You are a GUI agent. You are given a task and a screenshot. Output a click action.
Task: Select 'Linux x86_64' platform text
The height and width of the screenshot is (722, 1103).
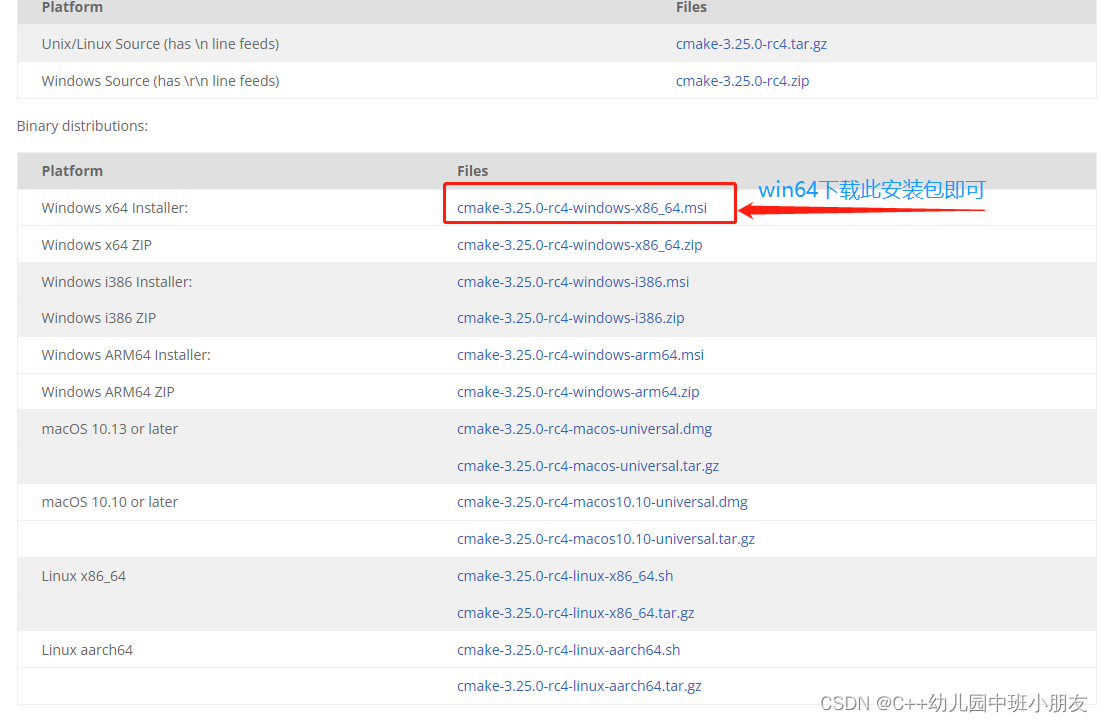tap(84, 576)
